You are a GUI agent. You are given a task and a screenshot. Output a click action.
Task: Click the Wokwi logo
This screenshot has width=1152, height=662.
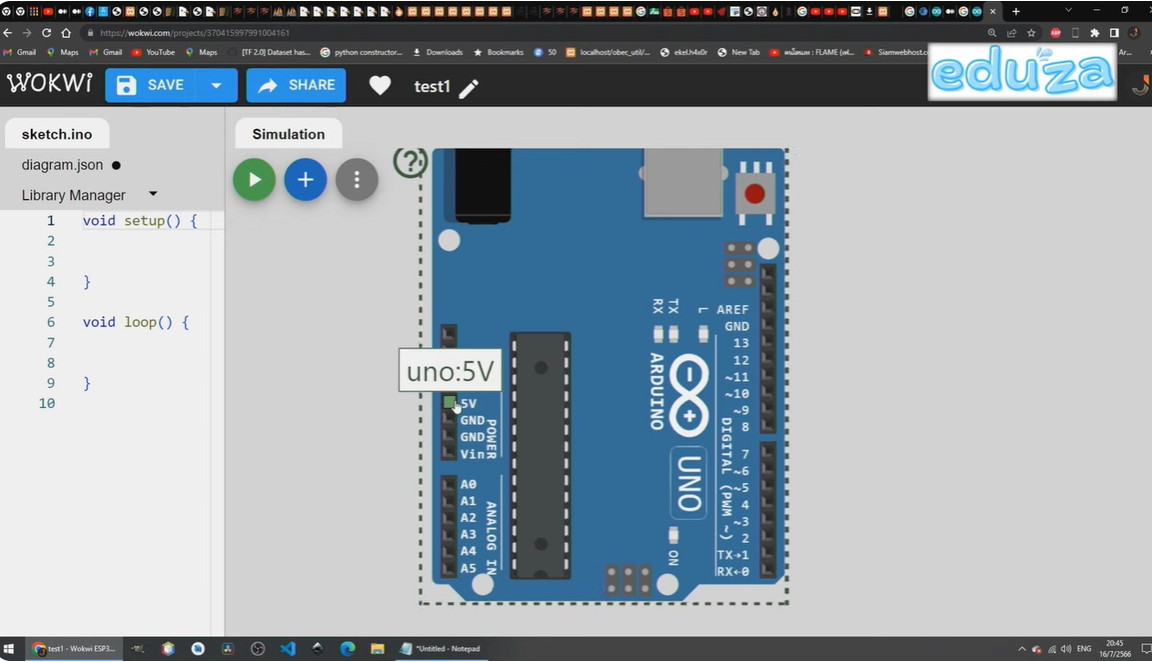[x=50, y=85]
